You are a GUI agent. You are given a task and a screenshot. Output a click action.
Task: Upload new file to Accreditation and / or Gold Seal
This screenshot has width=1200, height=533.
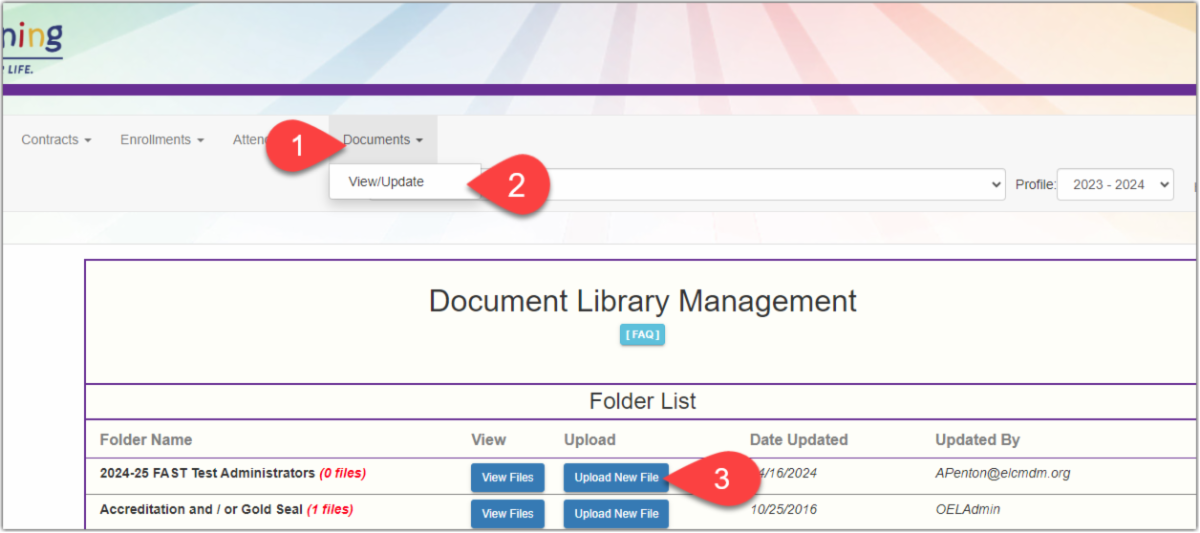pyautogui.click(x=616, y=514)
